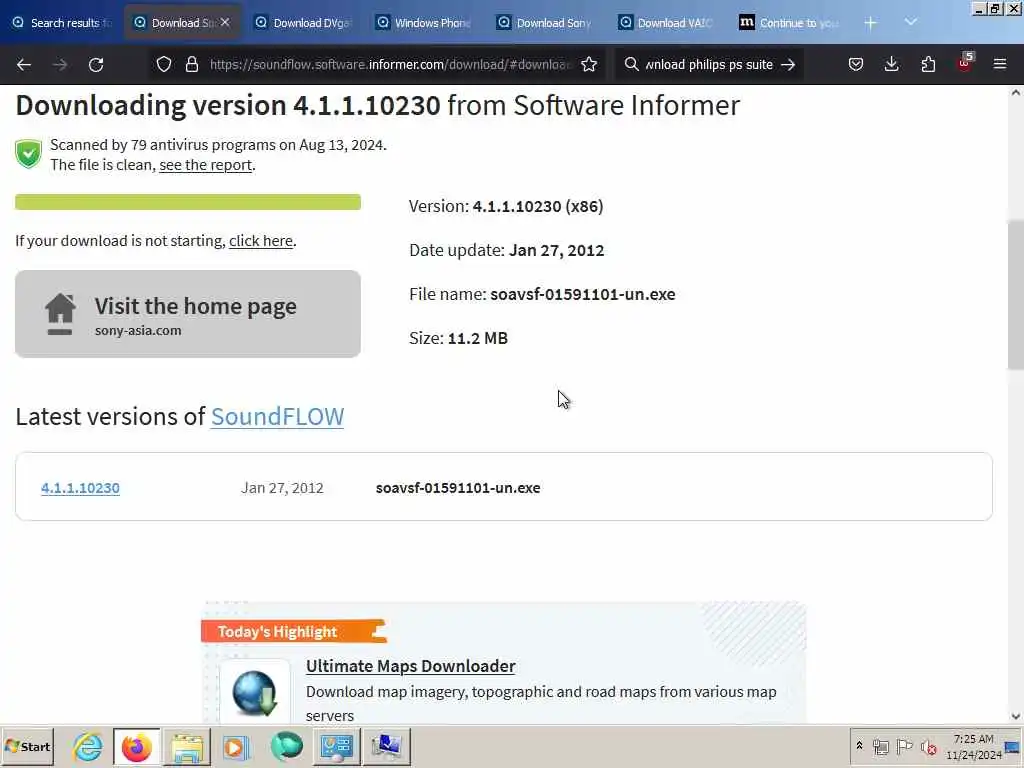This screenshot has height=768, width=1024.
Task: Reload the current page
Action: [96, 65]
